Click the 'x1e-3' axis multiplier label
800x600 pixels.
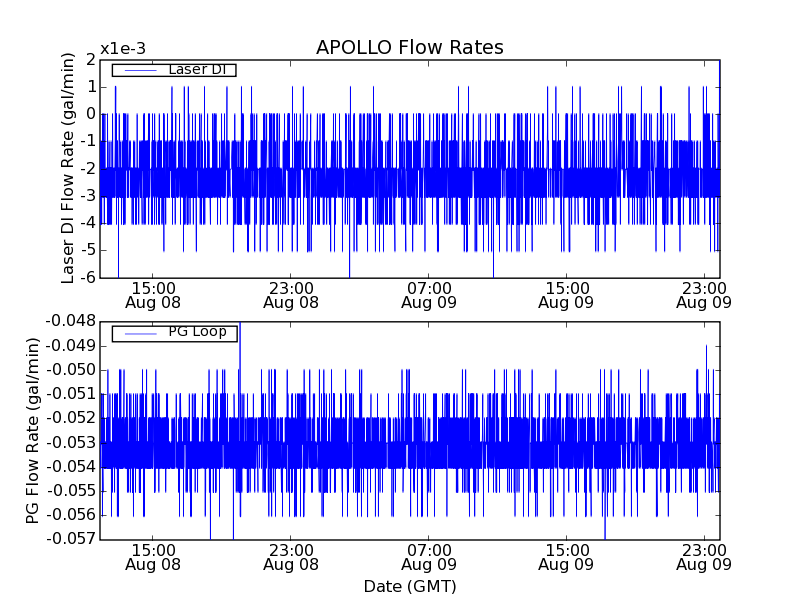click(x=123, y=49)
